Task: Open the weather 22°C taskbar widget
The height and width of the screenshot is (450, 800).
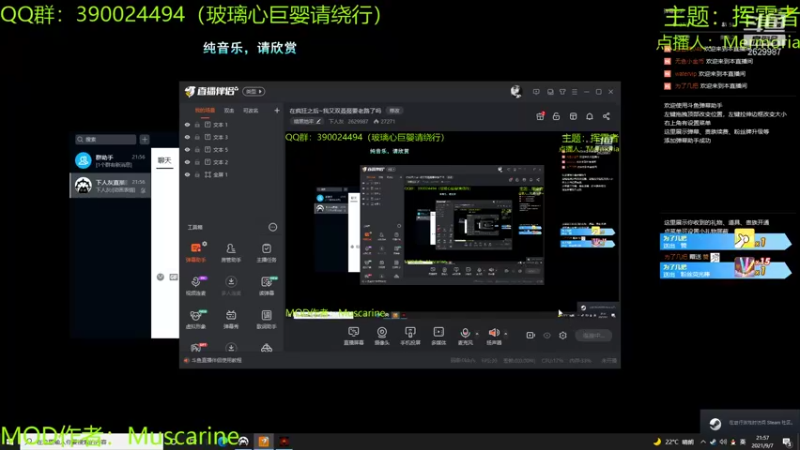Action: (x=673, y=442)
